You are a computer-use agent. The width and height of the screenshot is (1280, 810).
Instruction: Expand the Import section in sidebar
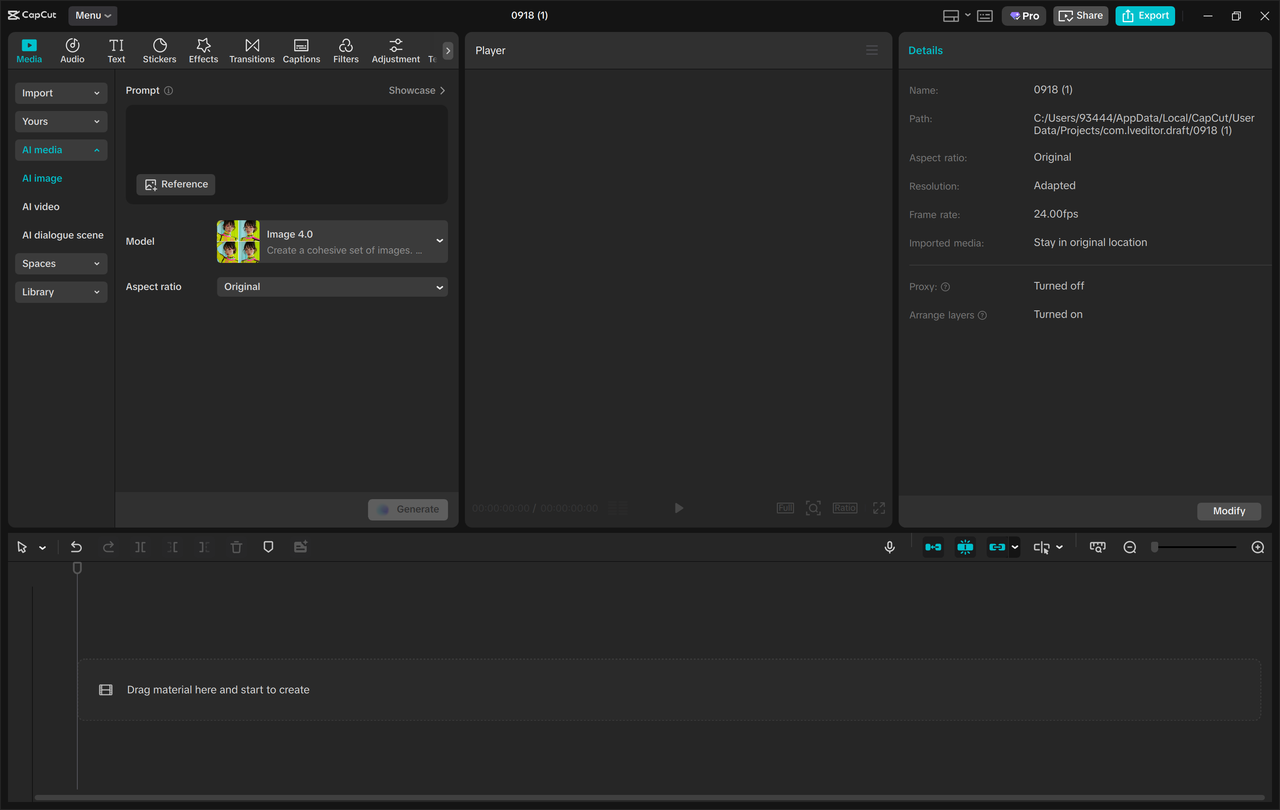point(61,93)
